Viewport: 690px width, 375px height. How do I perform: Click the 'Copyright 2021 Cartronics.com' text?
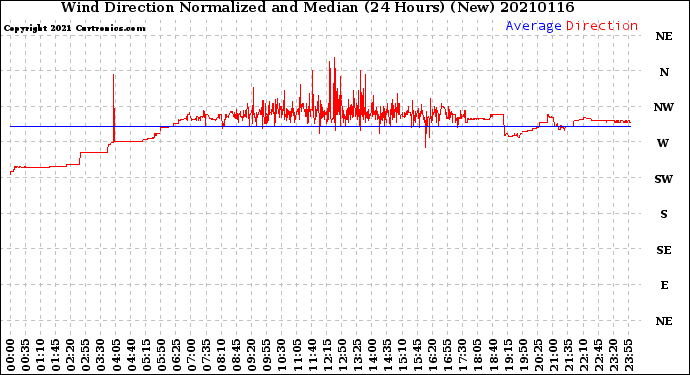74,28
